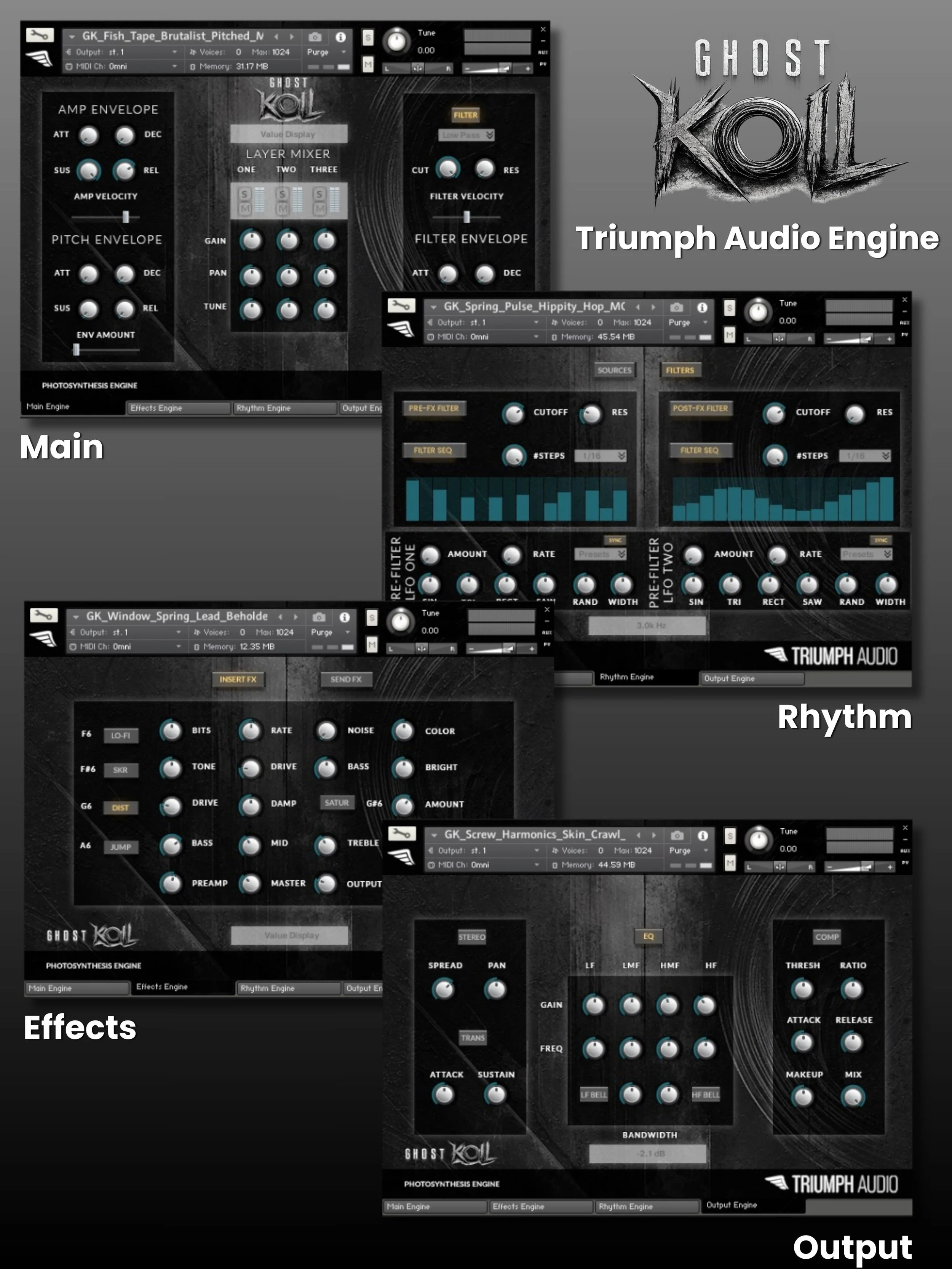Click the SOURCES button in Rhythm window
952x1269 pixels.
614,370
